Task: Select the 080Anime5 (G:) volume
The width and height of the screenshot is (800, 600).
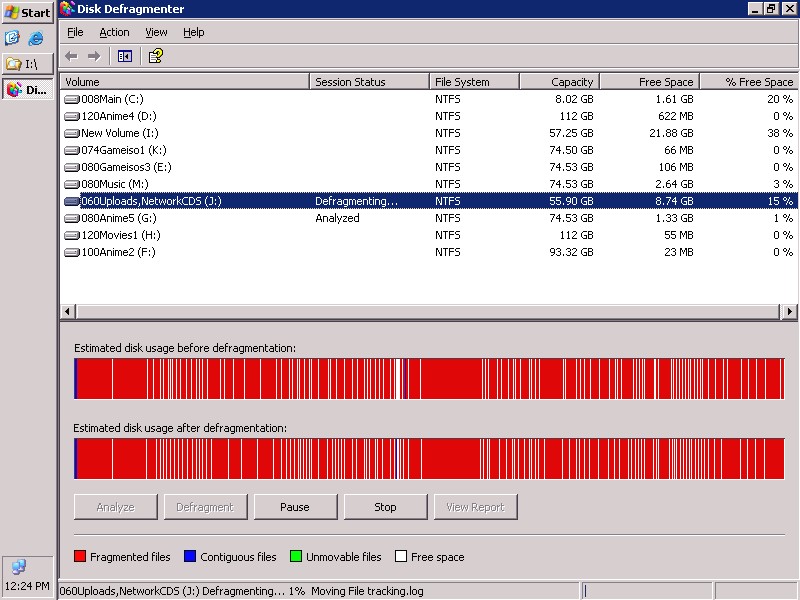Action: pos(429,218)
